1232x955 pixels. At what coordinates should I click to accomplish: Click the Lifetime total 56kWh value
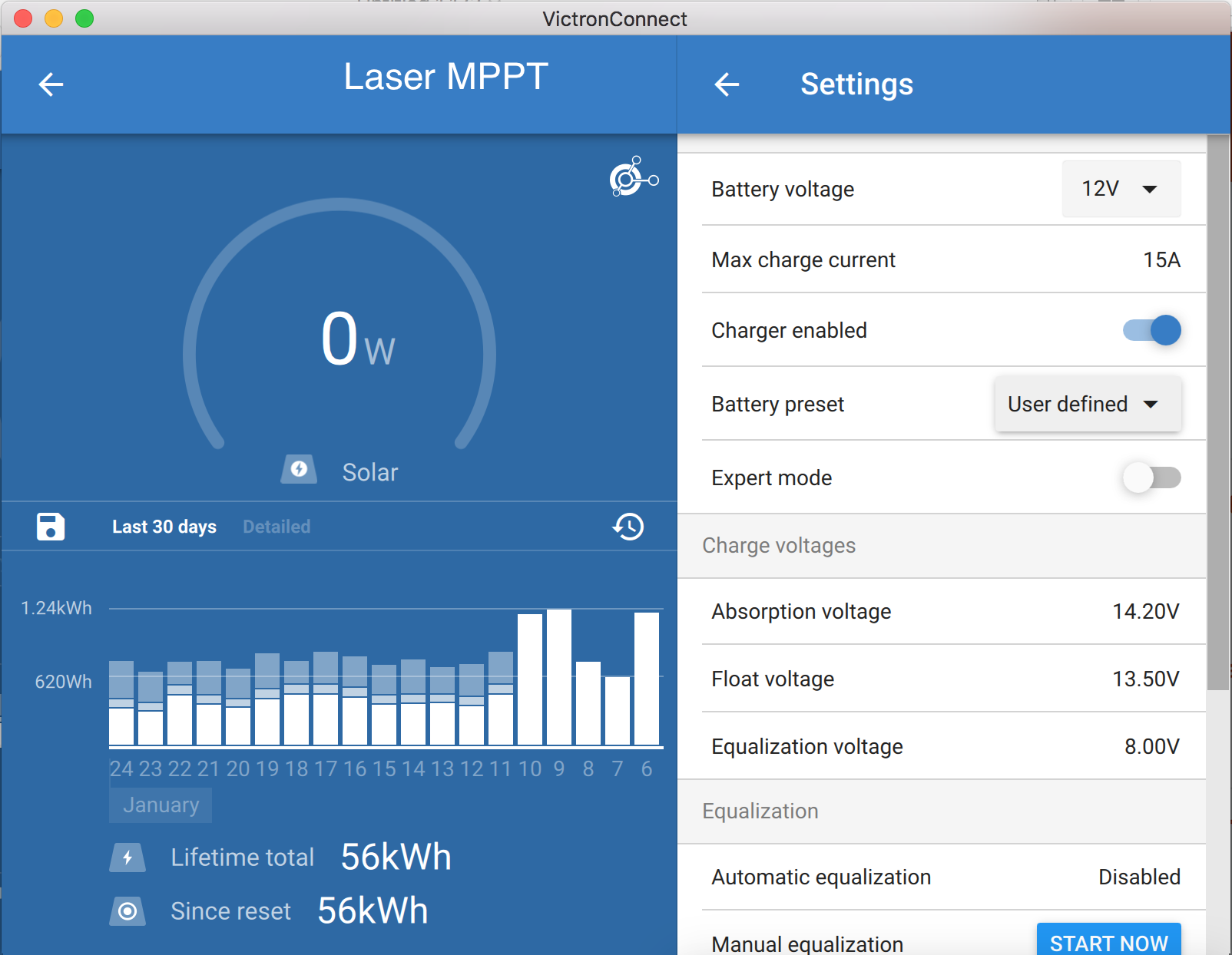(x=396, y=857)
